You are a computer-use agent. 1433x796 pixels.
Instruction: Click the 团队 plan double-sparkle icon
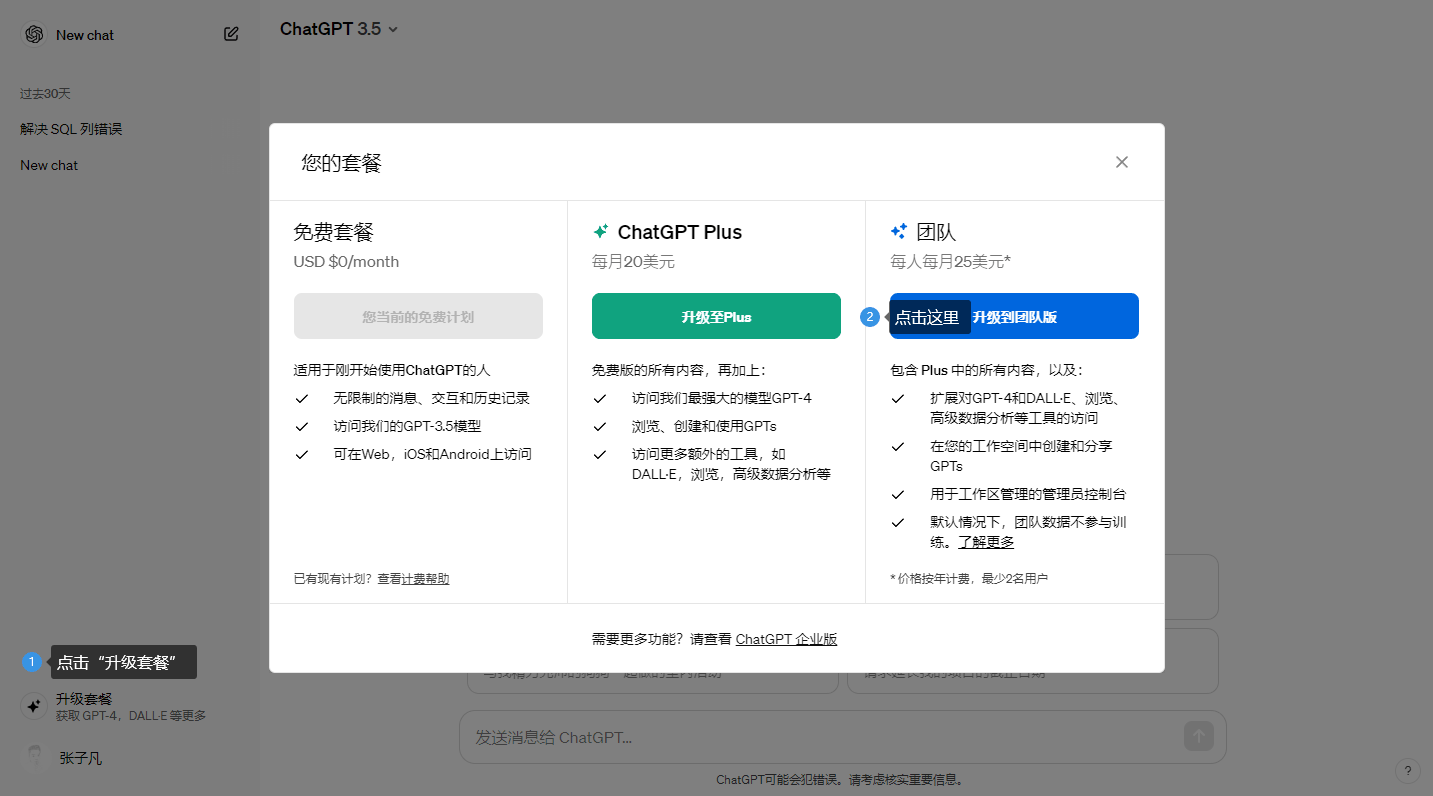point(898,231)
